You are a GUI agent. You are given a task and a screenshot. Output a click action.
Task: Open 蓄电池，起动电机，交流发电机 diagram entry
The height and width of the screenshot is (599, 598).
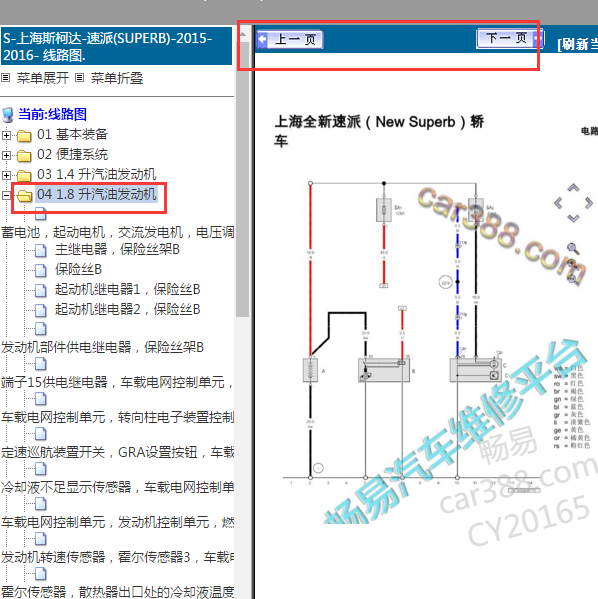point(117,232)
